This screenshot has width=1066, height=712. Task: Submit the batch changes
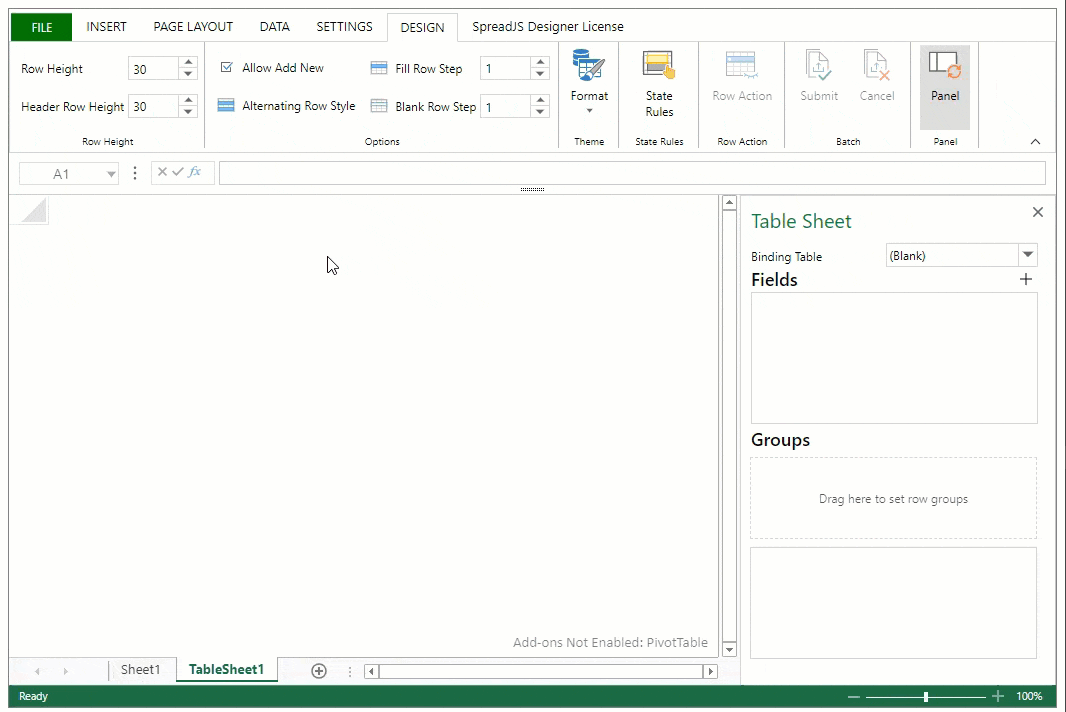pyautogui.click(x=819, y=77)
